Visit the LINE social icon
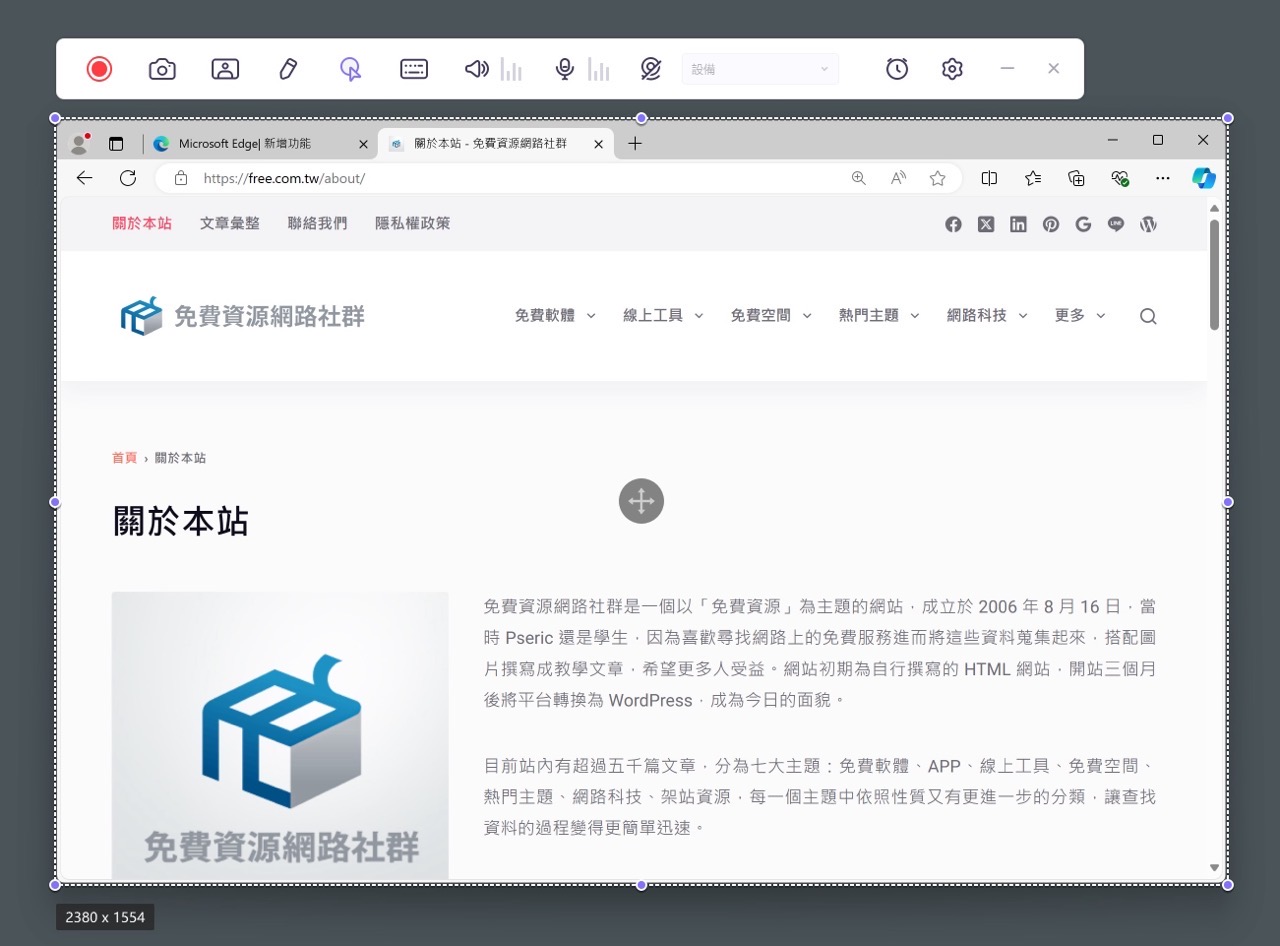The height and width of the screenshot is (946, 1280). [1116, 224]
